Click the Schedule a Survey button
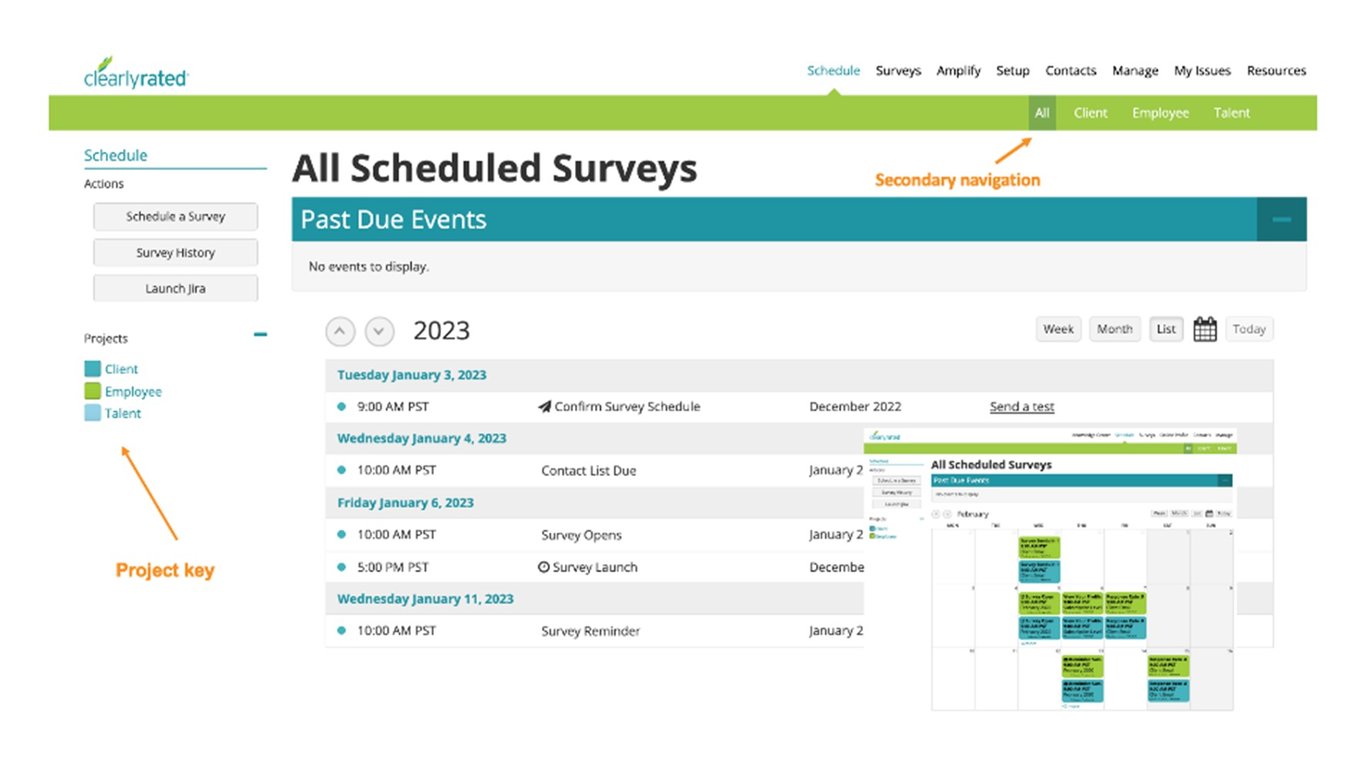This screenshot has height=760, width=1366. point(175,216)
